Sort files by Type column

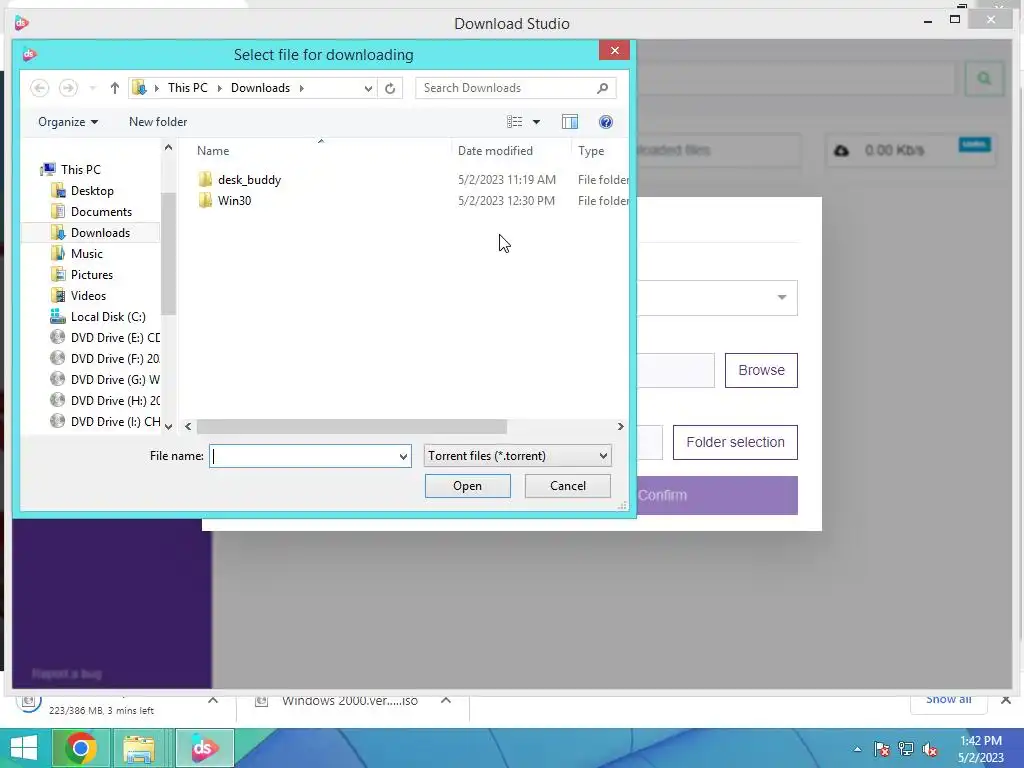click(x=591, y=151)
